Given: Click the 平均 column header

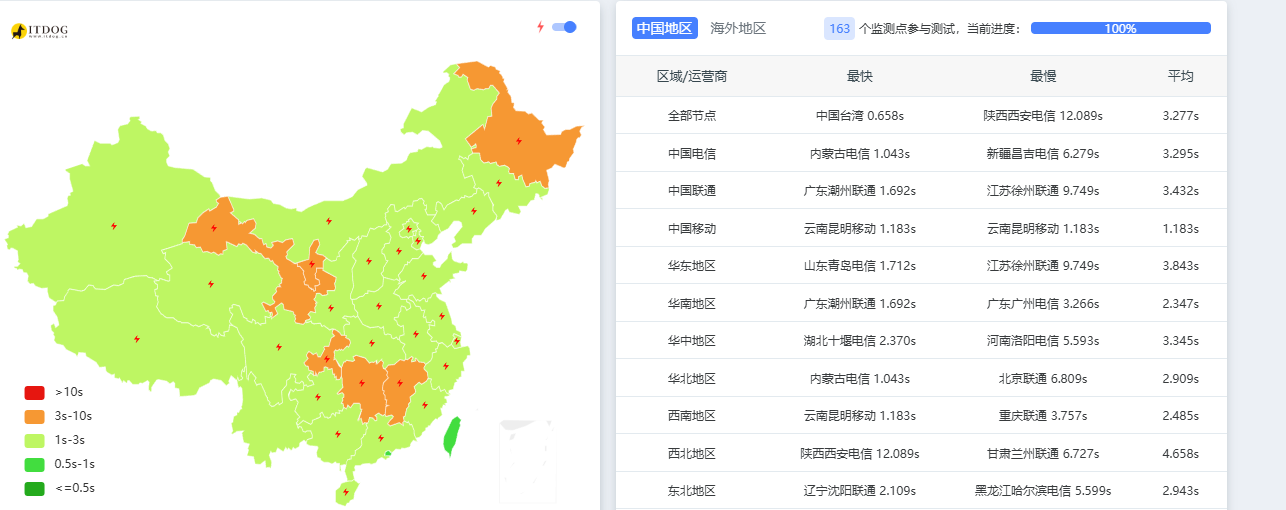Looking at the screenshot, I should pyautogui.click(x=1180, y=76).
